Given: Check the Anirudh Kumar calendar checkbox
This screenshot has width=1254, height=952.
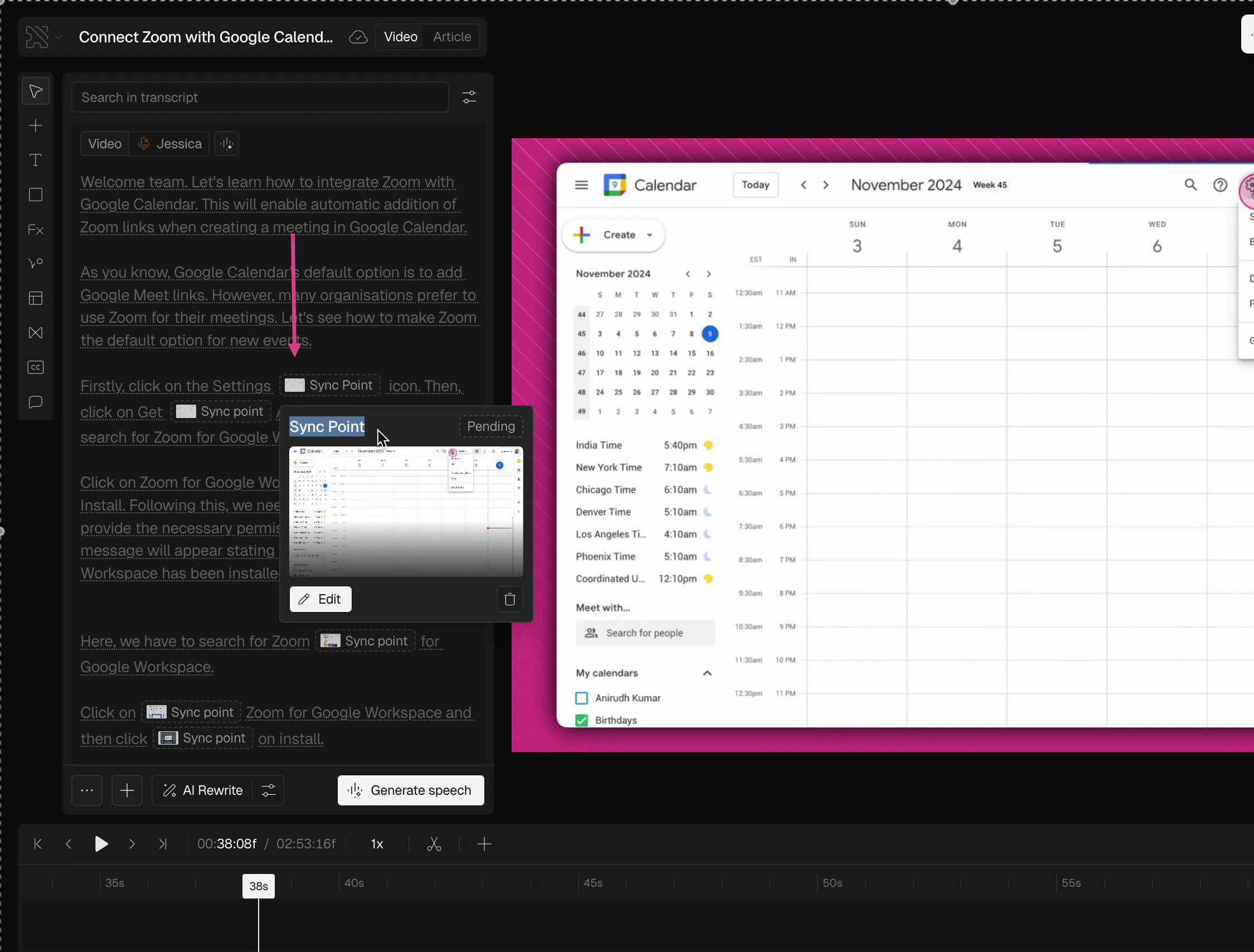Looking at the screenshot, I should [581, 698].
